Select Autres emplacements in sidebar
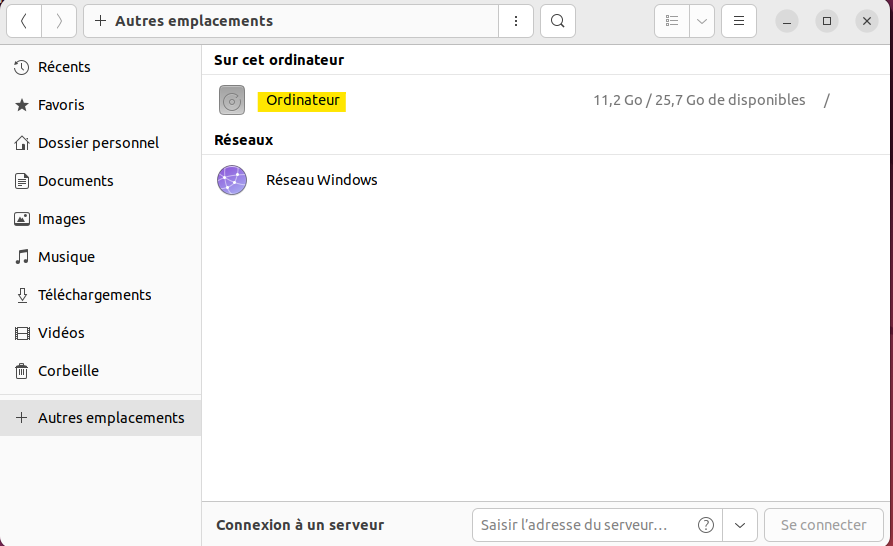This screenshot has height=546, width=893. 110,418
